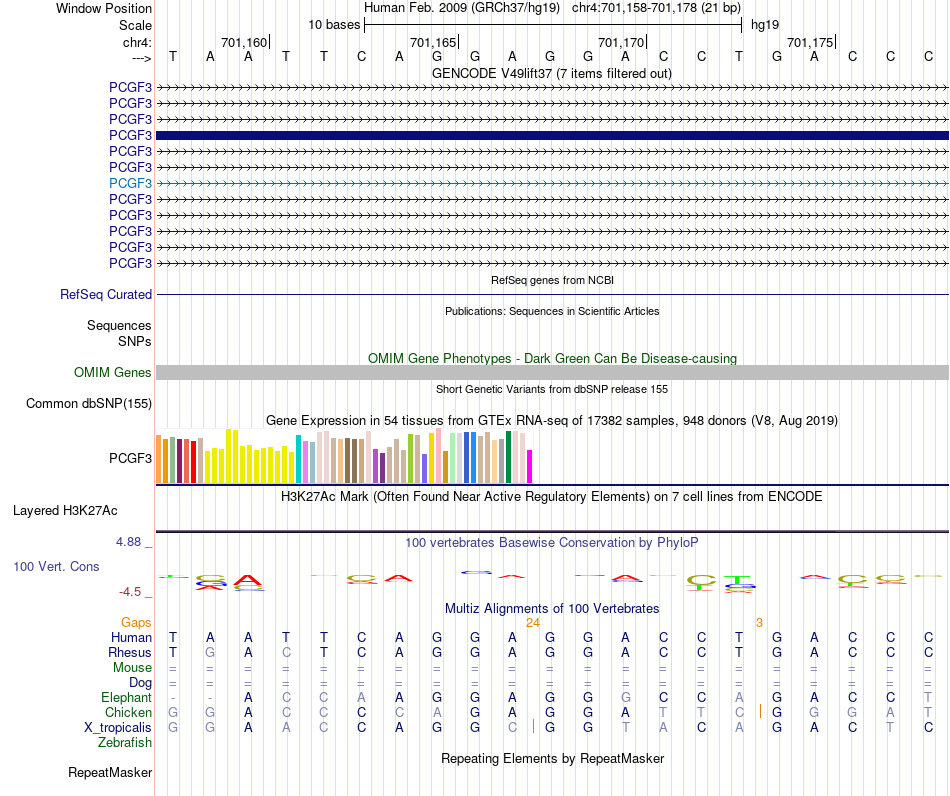Click GENCODE V49lift37 track title

[552, 74]
